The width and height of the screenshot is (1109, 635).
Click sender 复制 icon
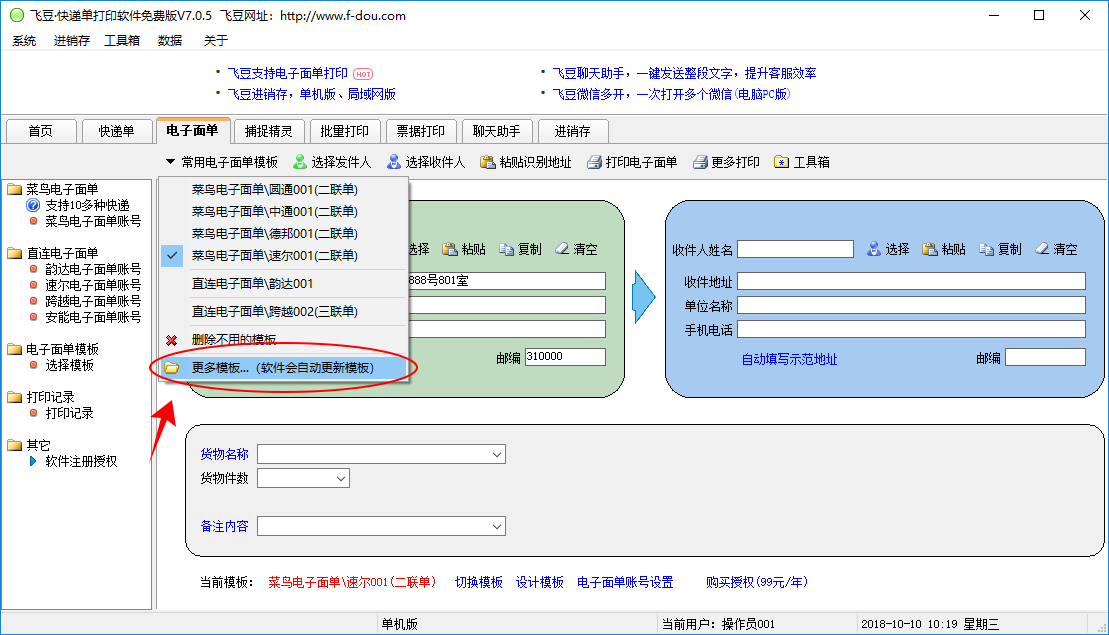pos(506,249)
